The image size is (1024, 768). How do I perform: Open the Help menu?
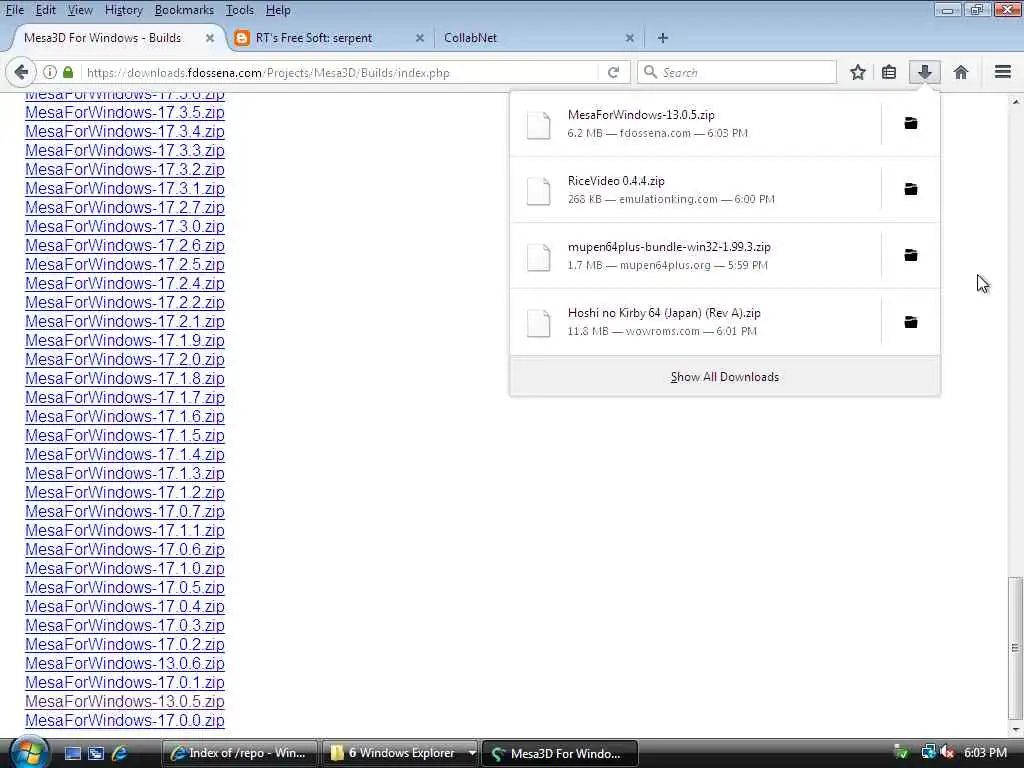(x=278, y=10)
